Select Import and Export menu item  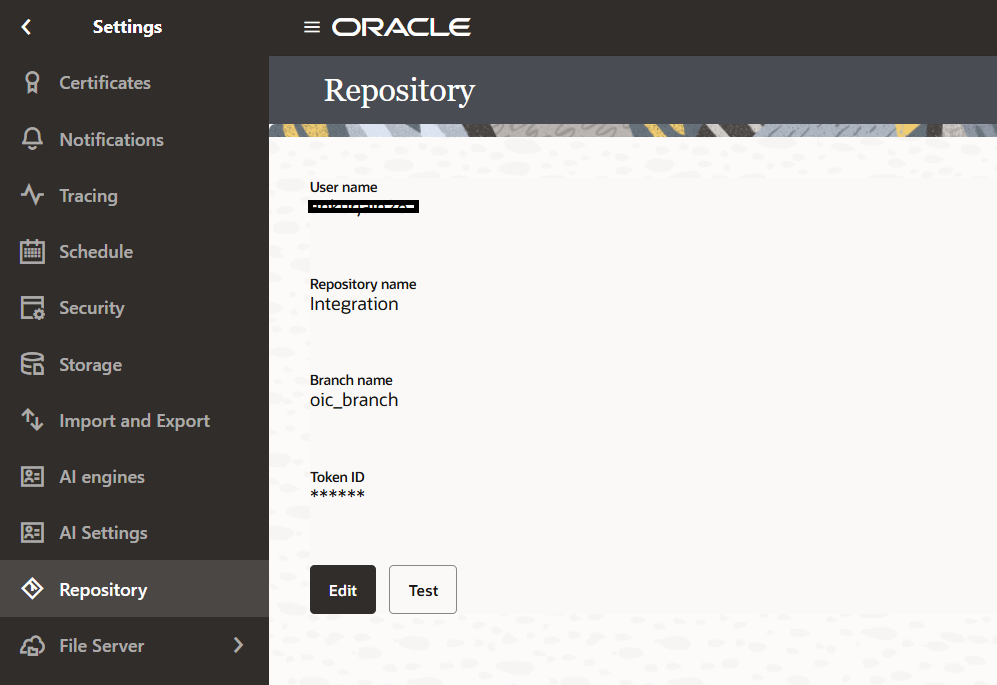point(134,420)
